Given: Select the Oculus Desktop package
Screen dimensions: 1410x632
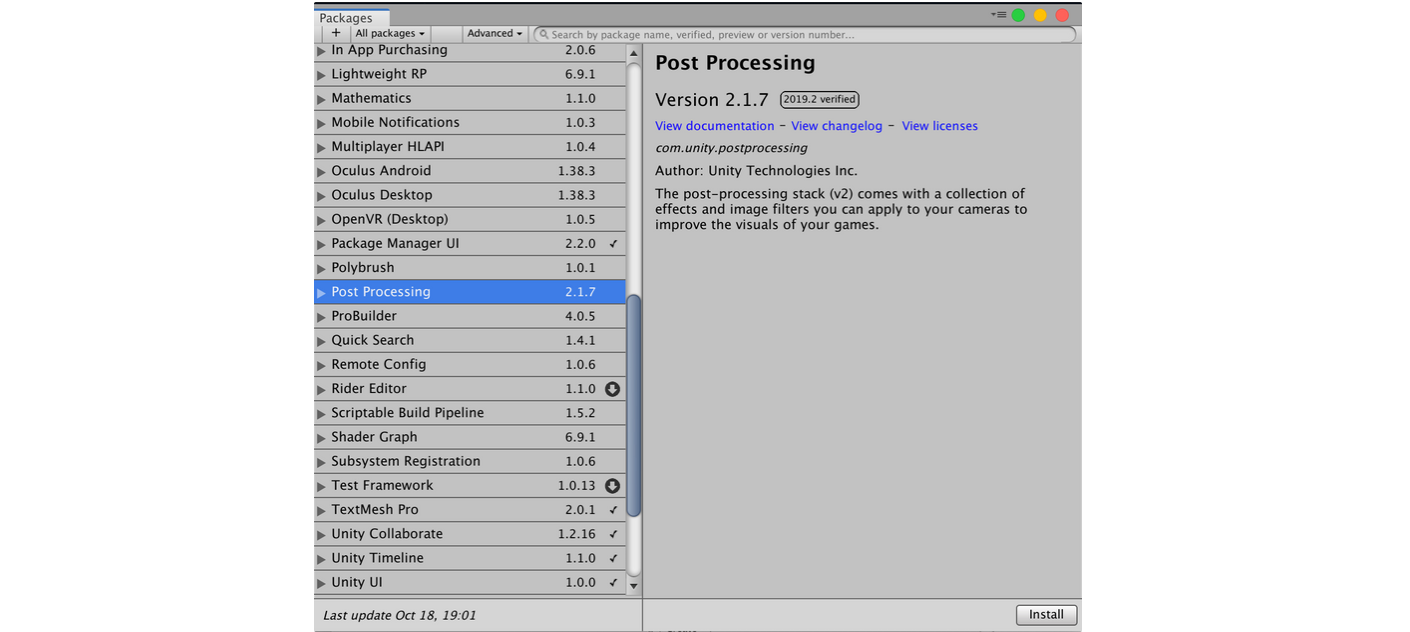Looking at the screenshot, I should tap(470, 195).
